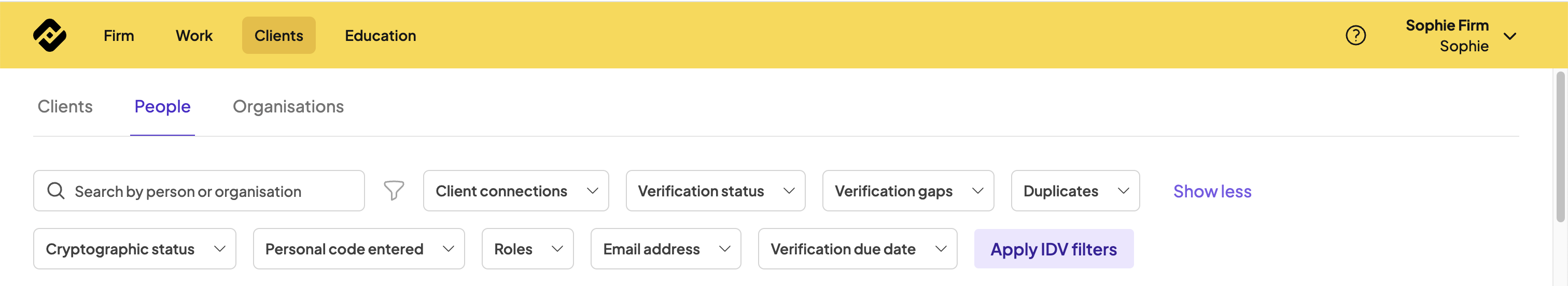Select the People tab

click(x=162, y=107)
